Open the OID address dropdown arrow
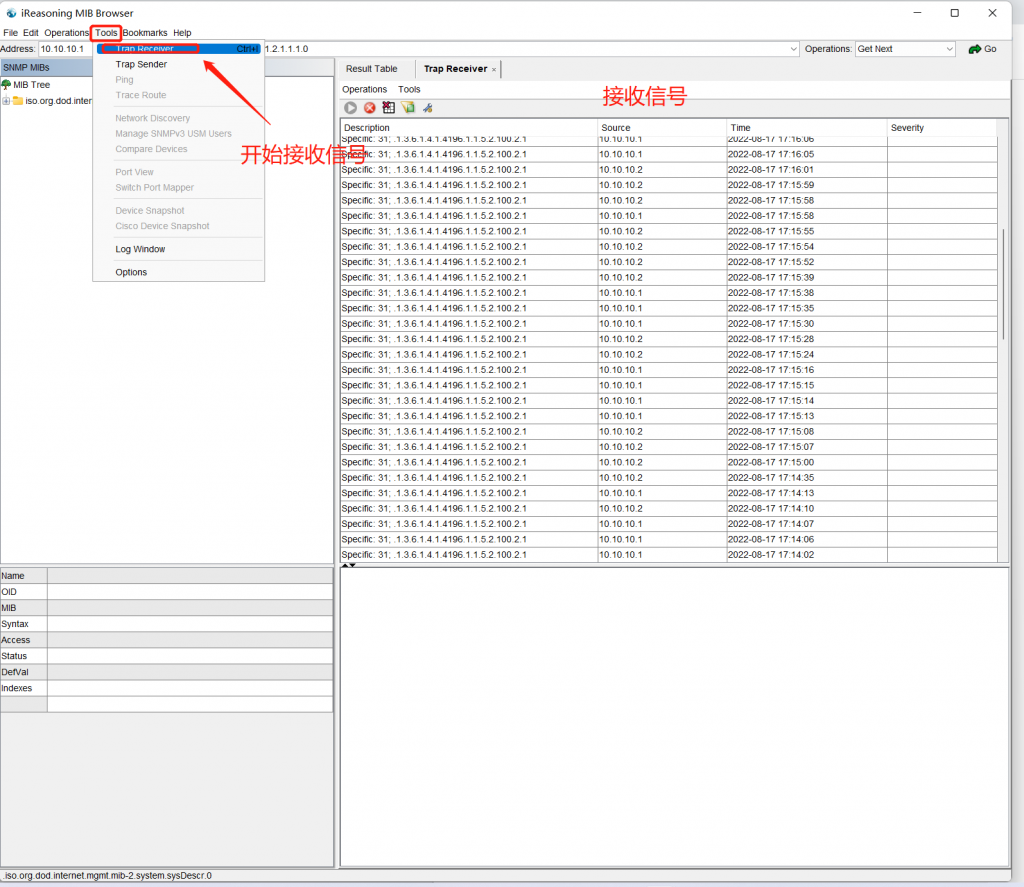This screenshot has height=887, width=1024. [793, 49]
